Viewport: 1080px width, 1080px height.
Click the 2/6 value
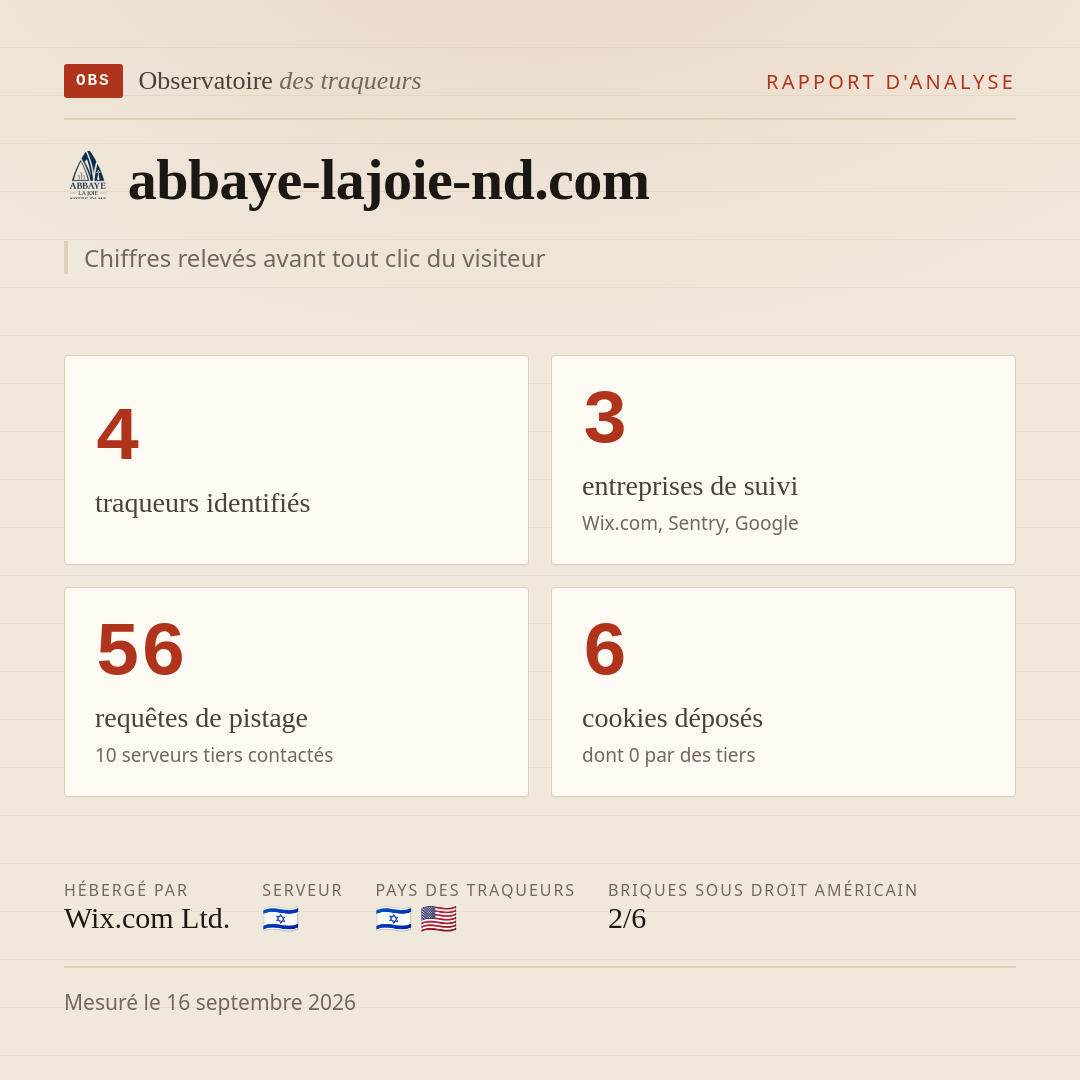point(627,918)
